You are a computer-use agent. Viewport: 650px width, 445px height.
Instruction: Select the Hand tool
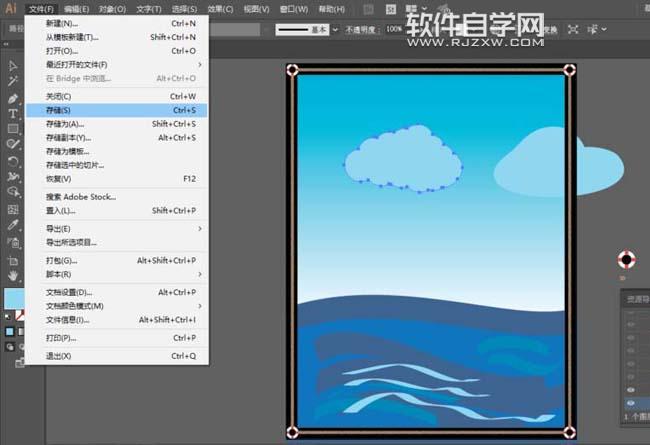pyautogui.click(x=13, y=275)
